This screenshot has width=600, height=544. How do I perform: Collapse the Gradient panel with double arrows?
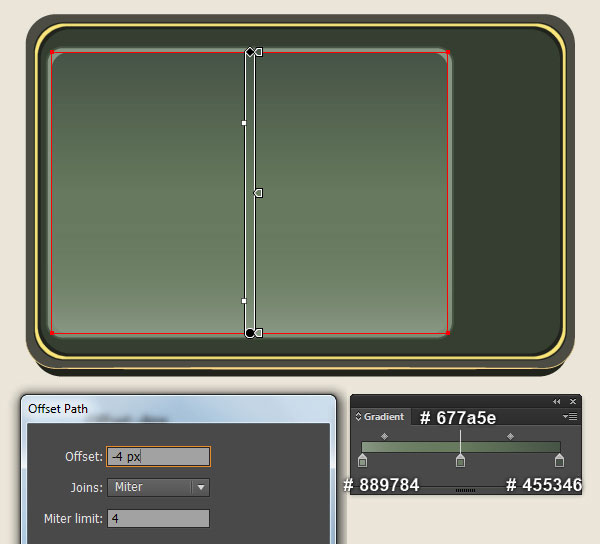557,401
